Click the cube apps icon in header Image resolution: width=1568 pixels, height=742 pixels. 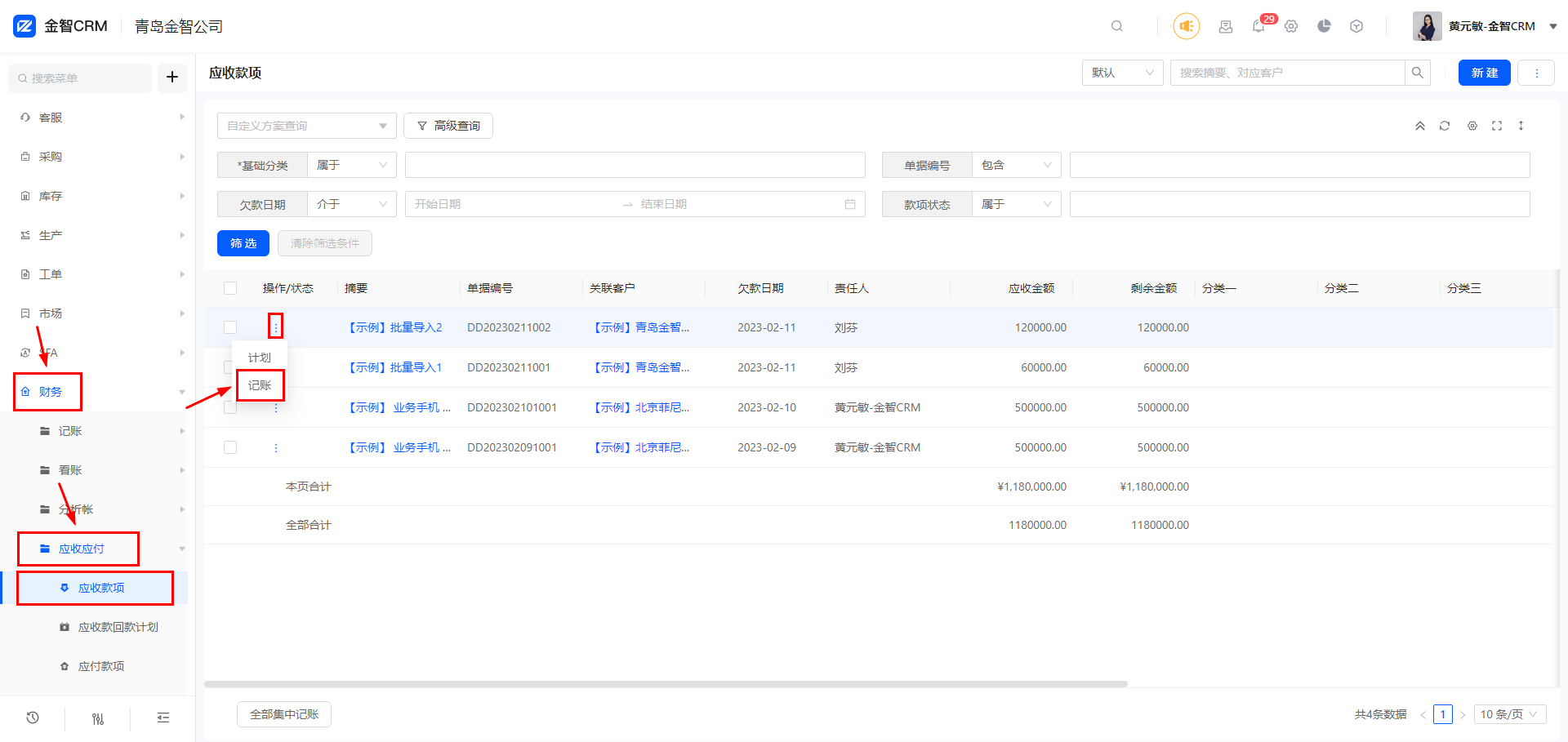pyautogui.click(x=1356, y=26)
